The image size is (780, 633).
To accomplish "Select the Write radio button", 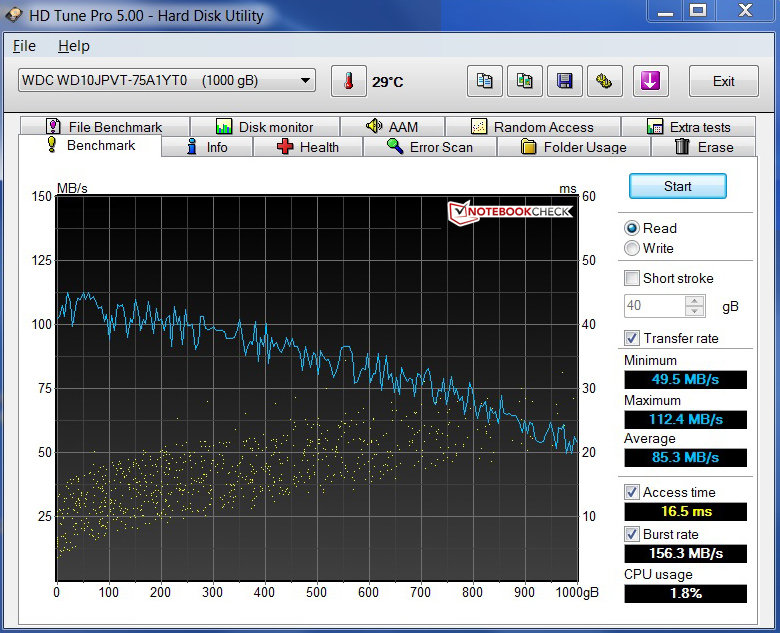I will pos(632,248).
